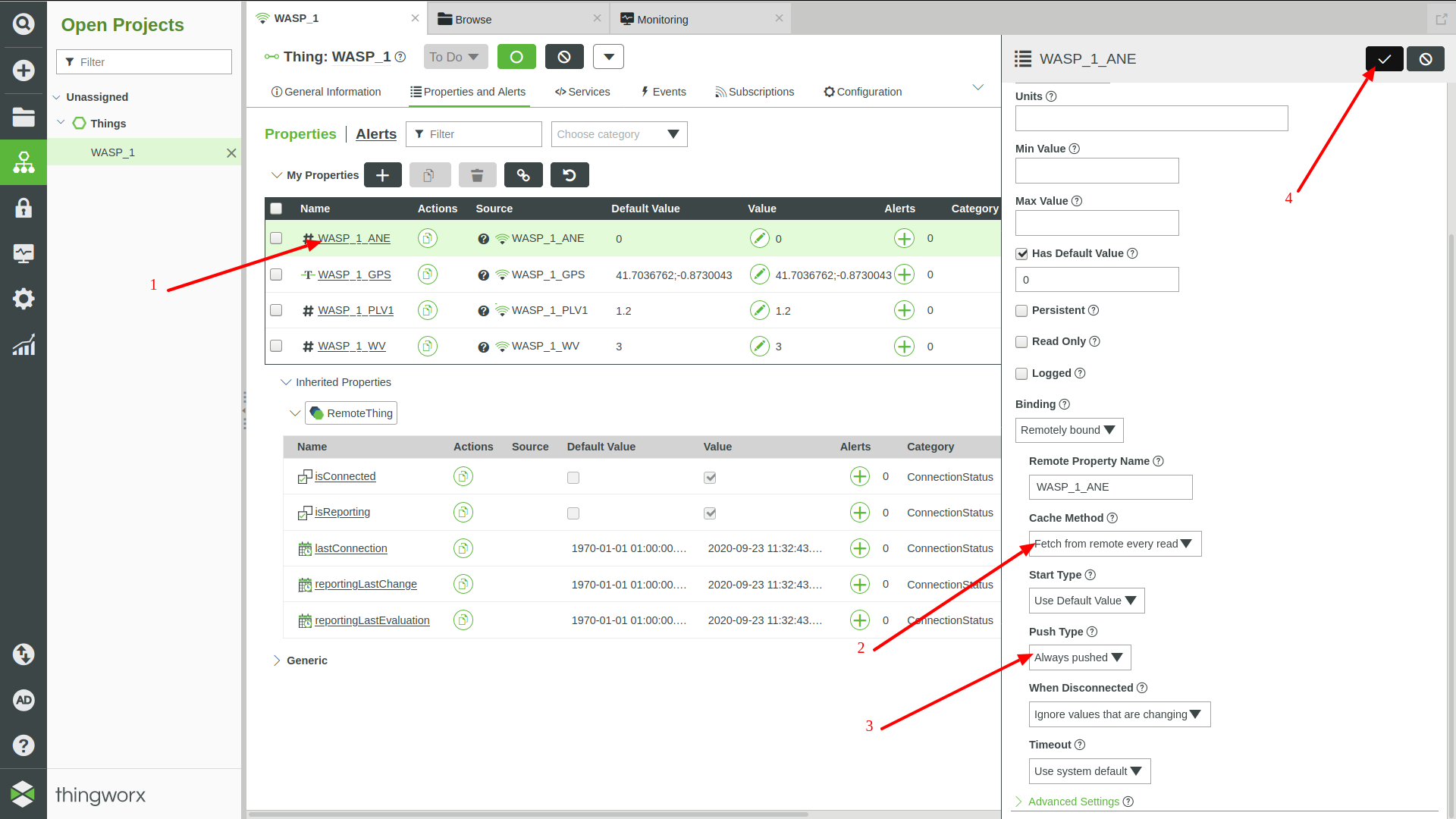Open the help question mark sidebar icon
Viewport: 1456px width, 819px height.
(24, 745)
